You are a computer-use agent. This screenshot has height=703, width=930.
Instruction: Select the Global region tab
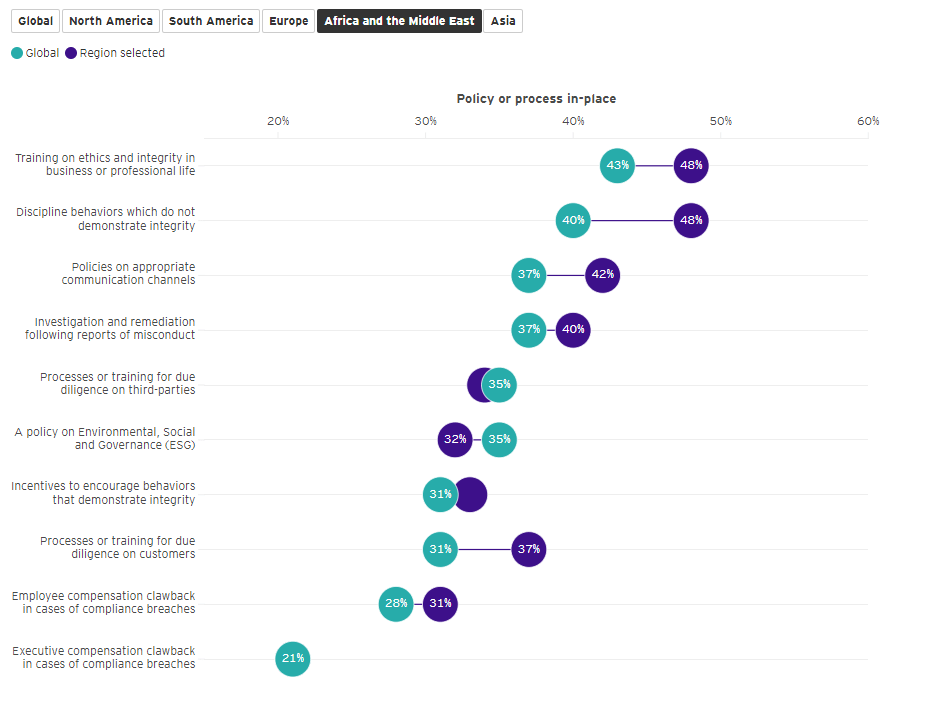tap(36, 21)
